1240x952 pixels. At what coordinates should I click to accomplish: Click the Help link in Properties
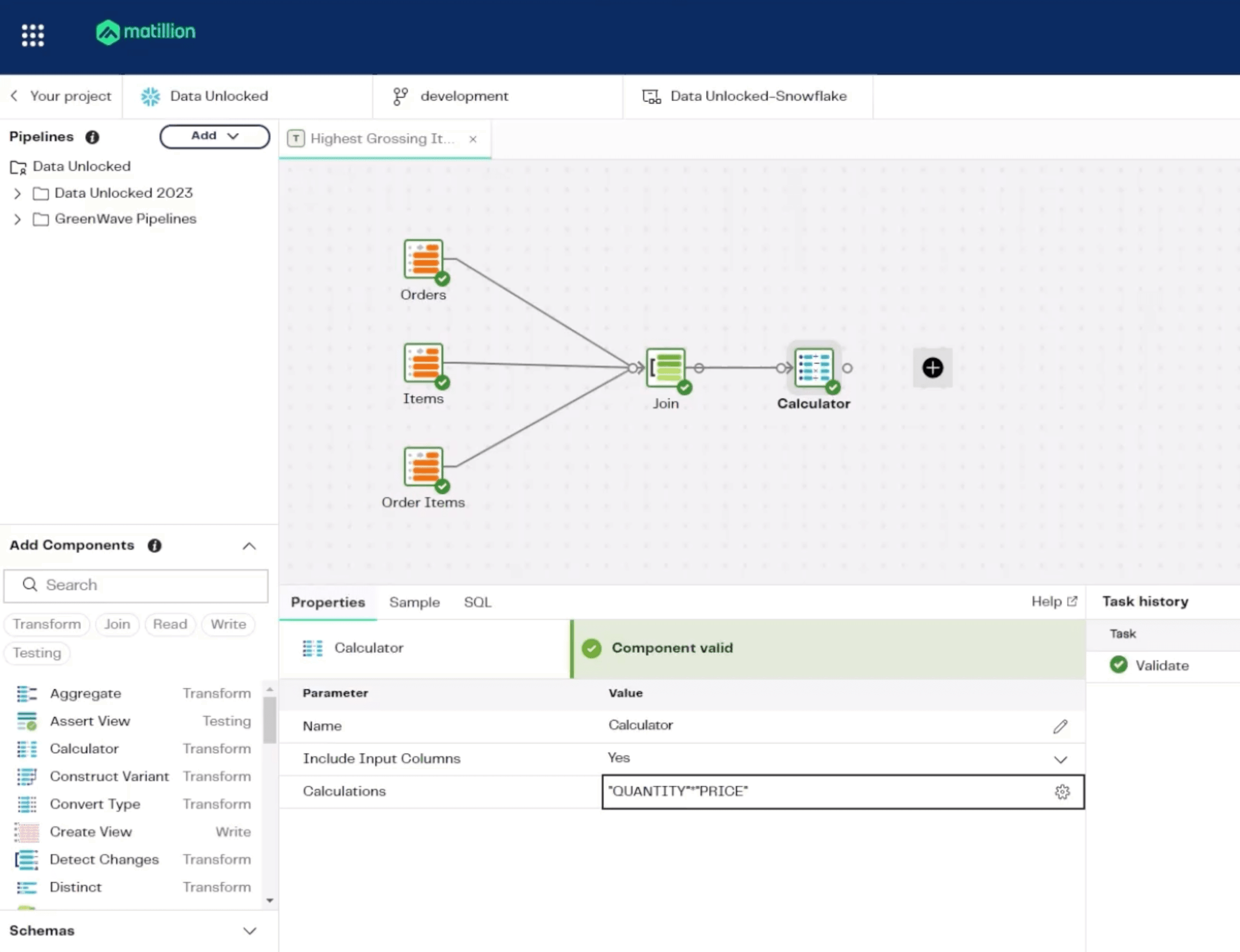tap(1053, 601)
